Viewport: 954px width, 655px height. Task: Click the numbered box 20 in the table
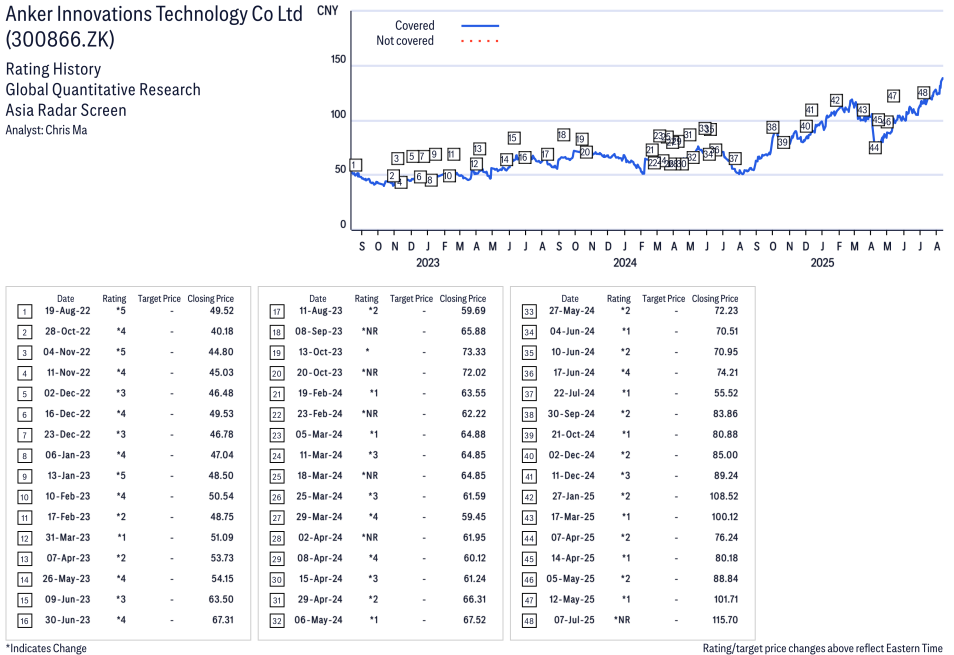[277, 373]
